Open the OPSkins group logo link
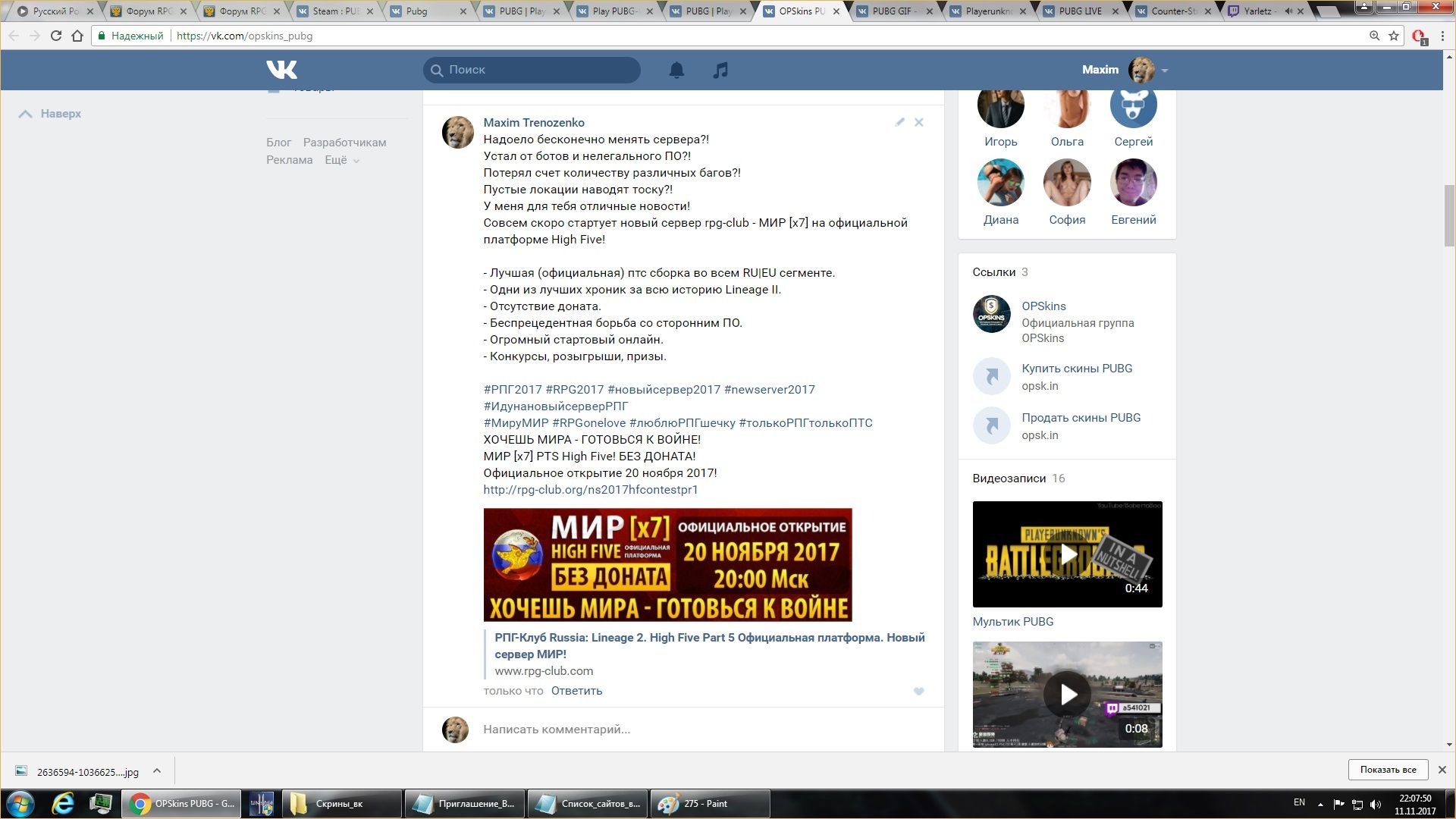Screen dimensions: 1456x819 coord(991,314)
